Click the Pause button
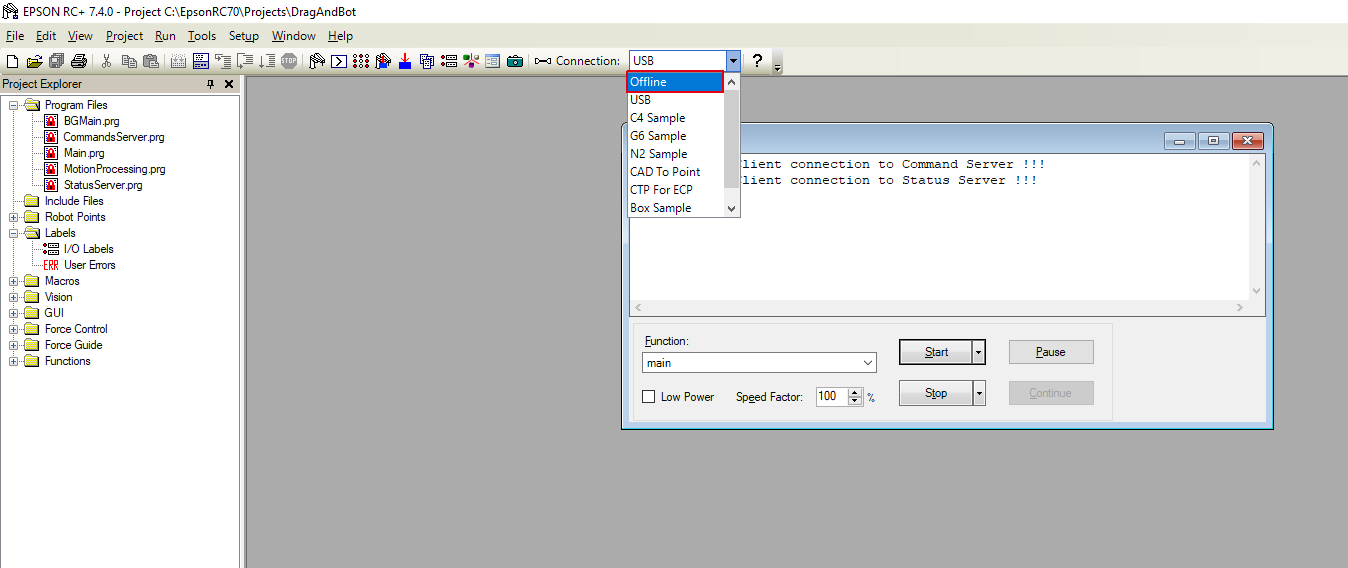Viewport: 1348px width, 568px height. pos(1051,352)
